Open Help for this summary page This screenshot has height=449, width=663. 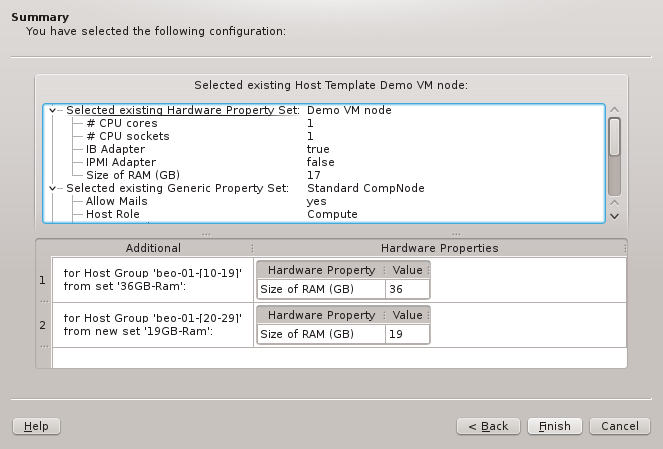click(x=36, y=426)
